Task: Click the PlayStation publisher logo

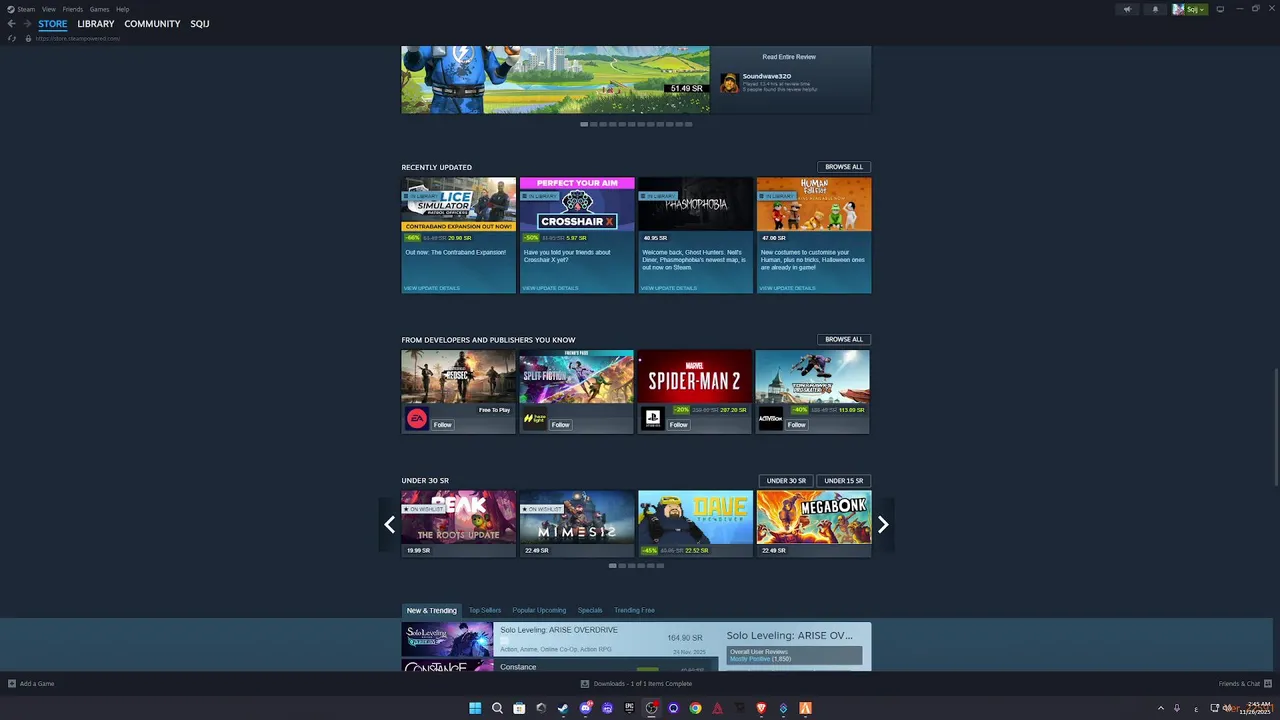Action: point(653,419)
